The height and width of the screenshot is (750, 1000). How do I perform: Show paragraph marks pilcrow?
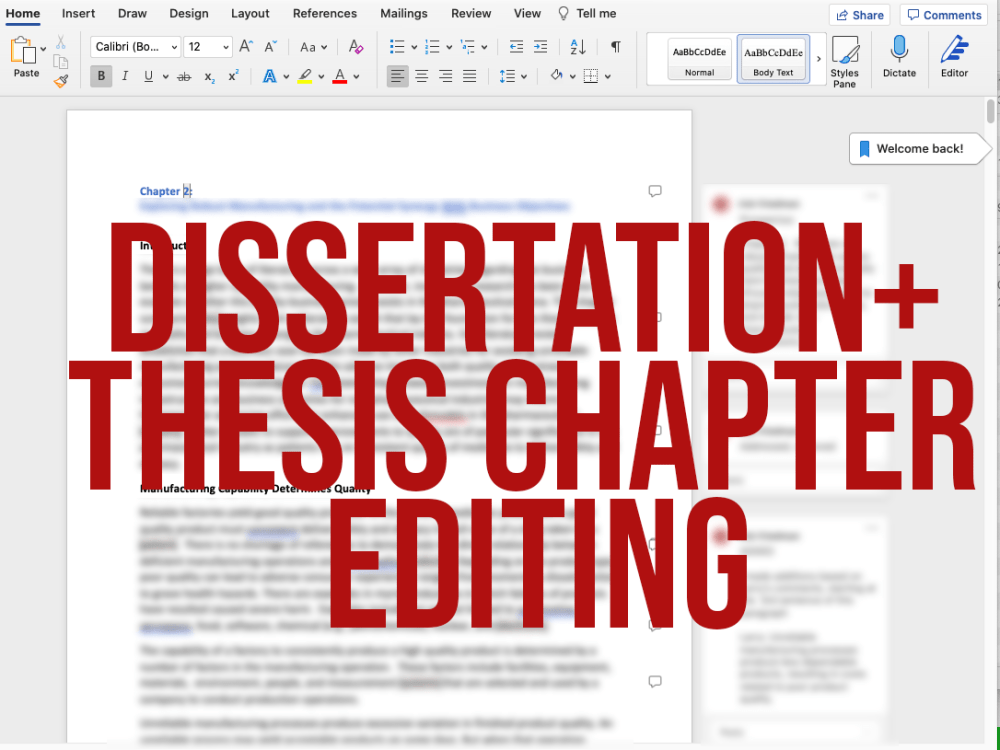(x=615, y=47)
